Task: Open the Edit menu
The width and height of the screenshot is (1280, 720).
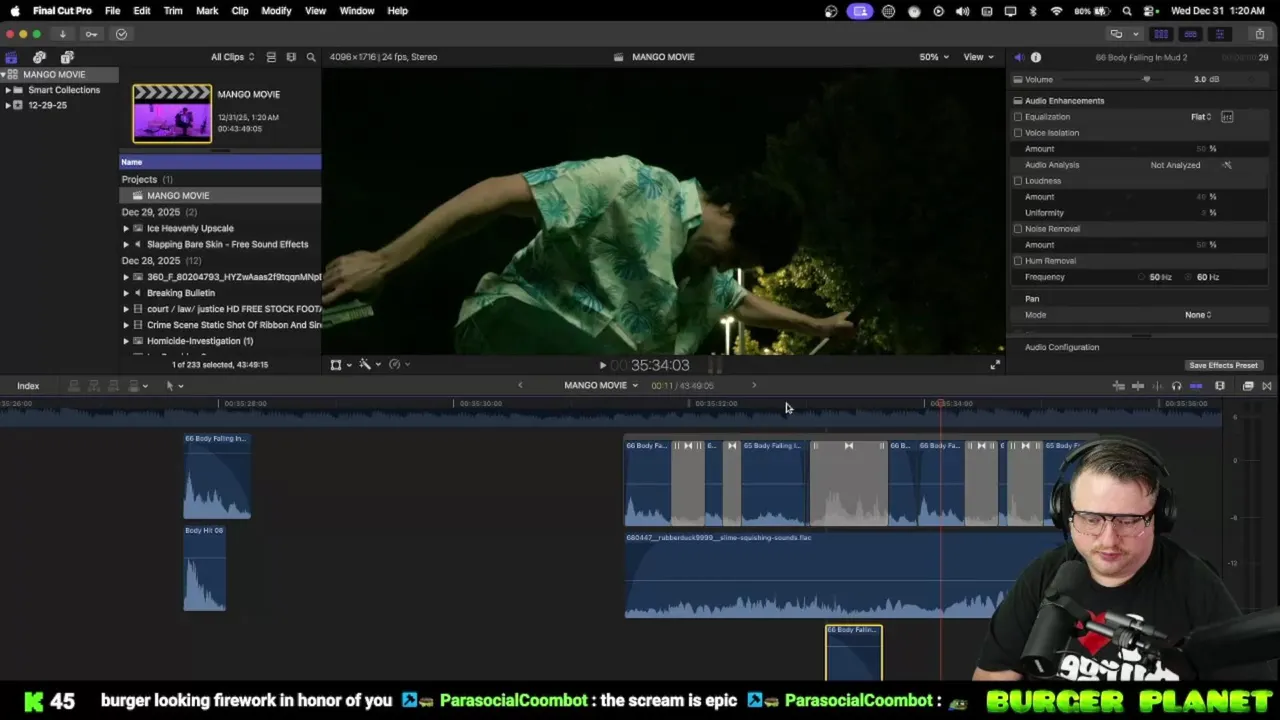Action: coord(142,11)
